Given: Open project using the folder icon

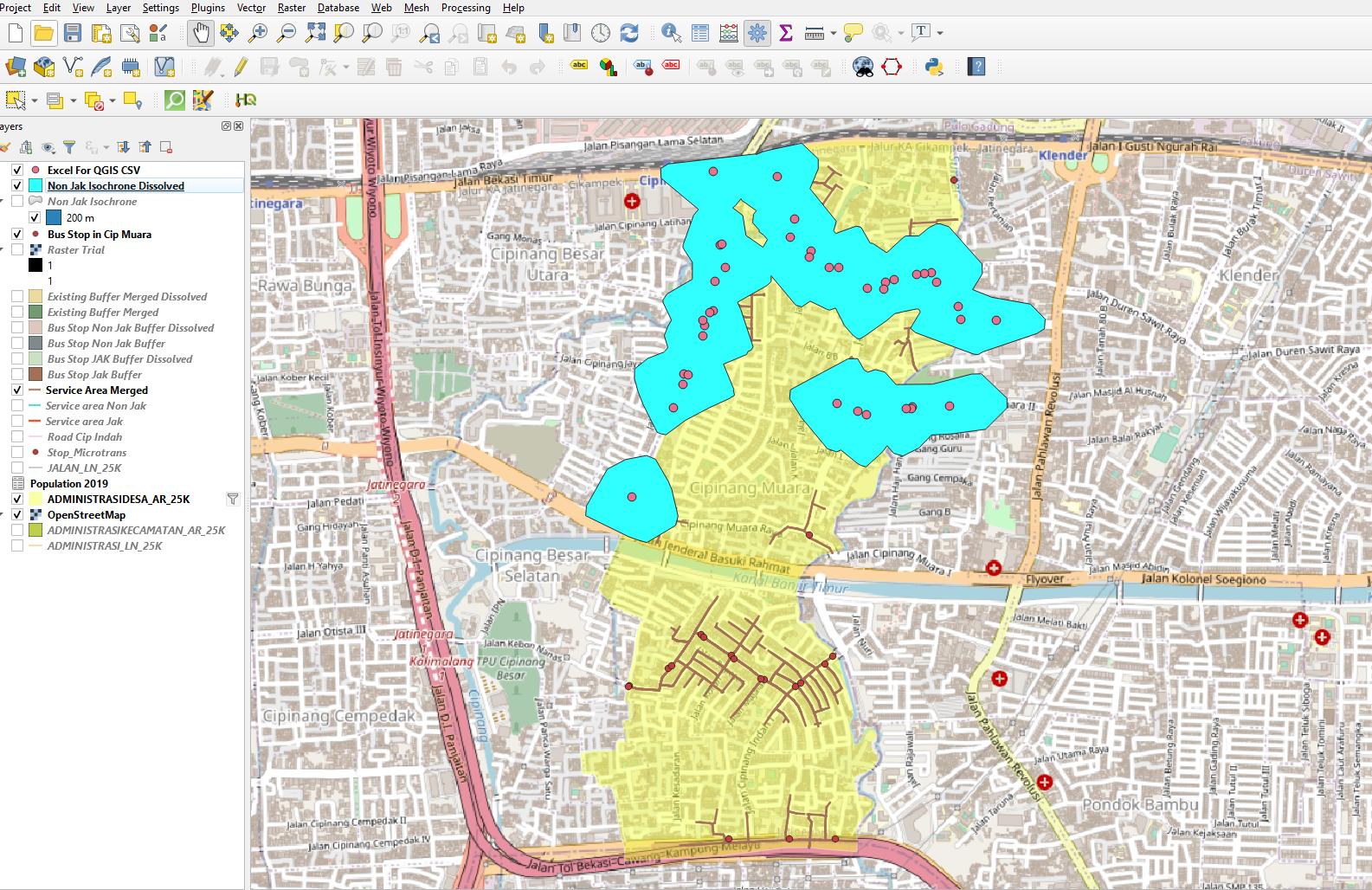Looking at the screenshot, I should tap(43, 34).
